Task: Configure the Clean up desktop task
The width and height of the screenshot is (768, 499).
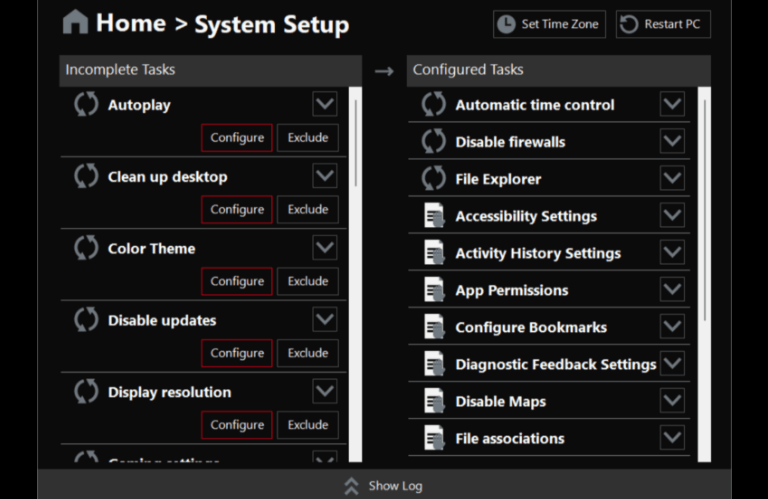Action: point(237,210)
